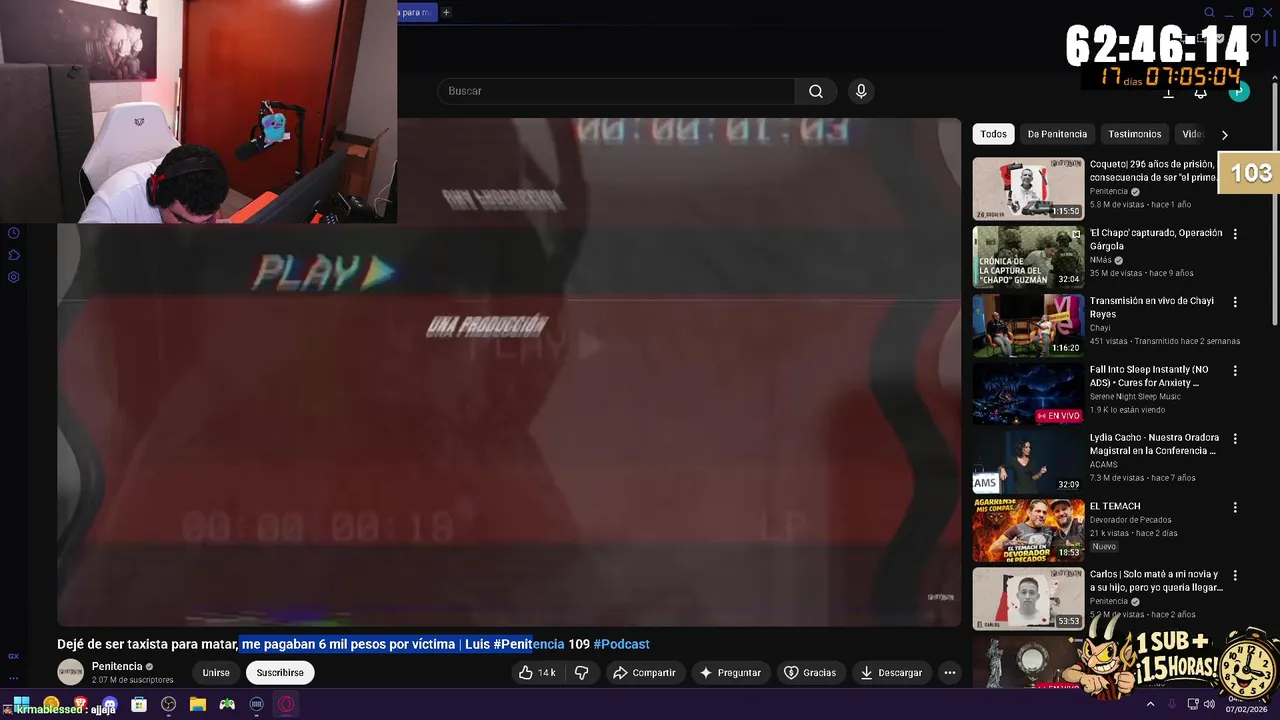The height and width of the screenshot is (720, 1280).
Task: Show hidden system tray icons chevron
Action: point(1150,704)
